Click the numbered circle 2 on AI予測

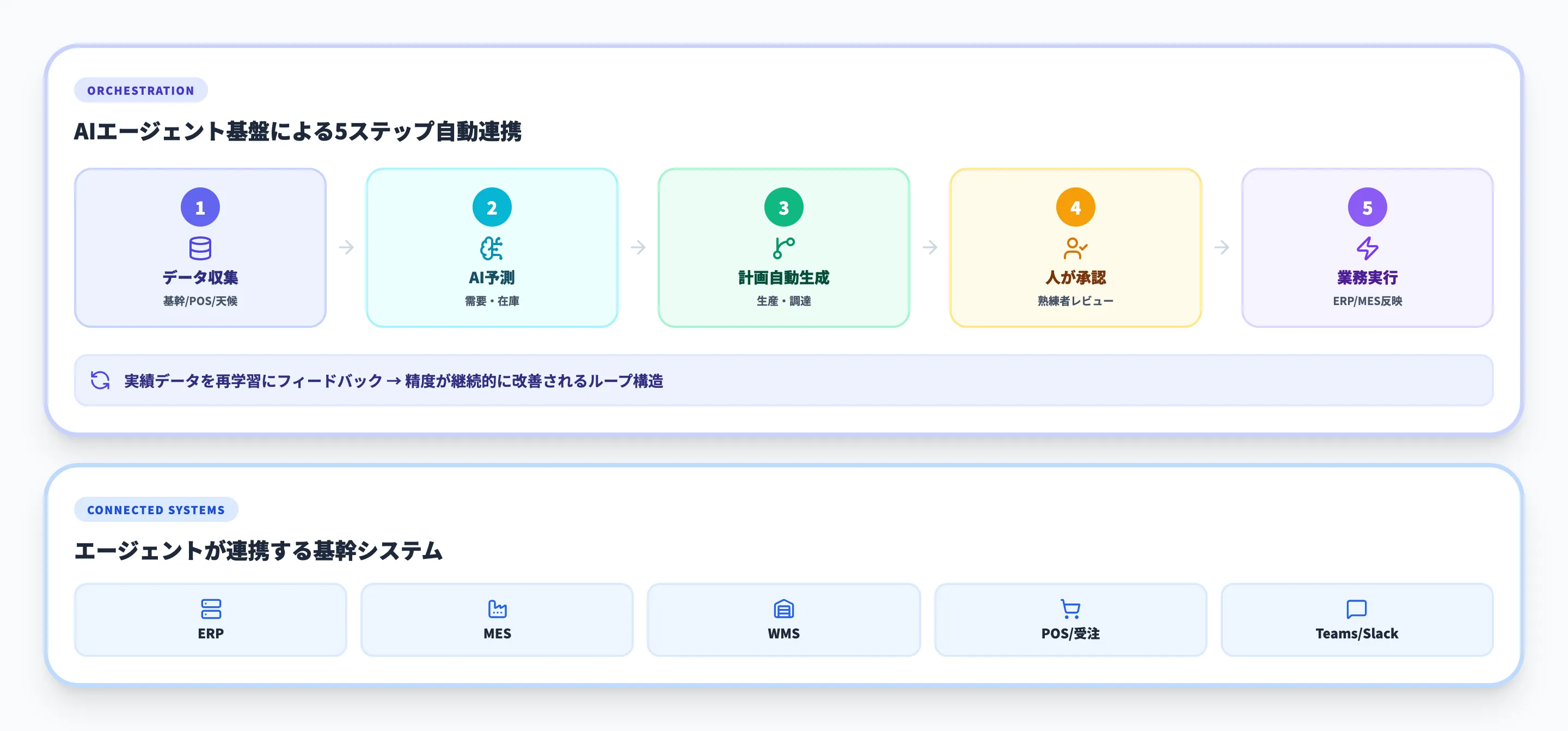click(x=492, y=206)
